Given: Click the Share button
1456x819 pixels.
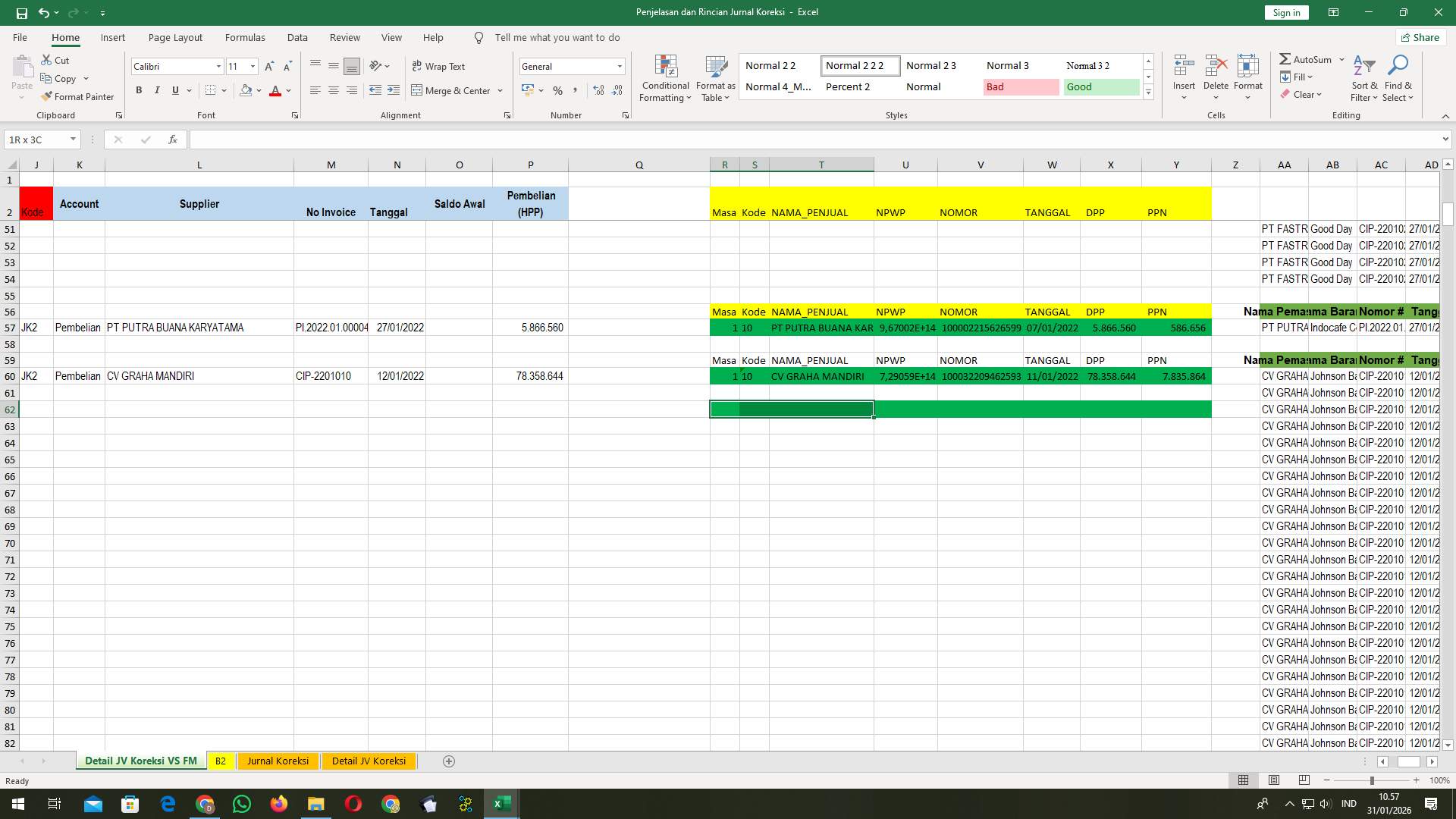Looking at the screenshot, I should pos(1420,37).
